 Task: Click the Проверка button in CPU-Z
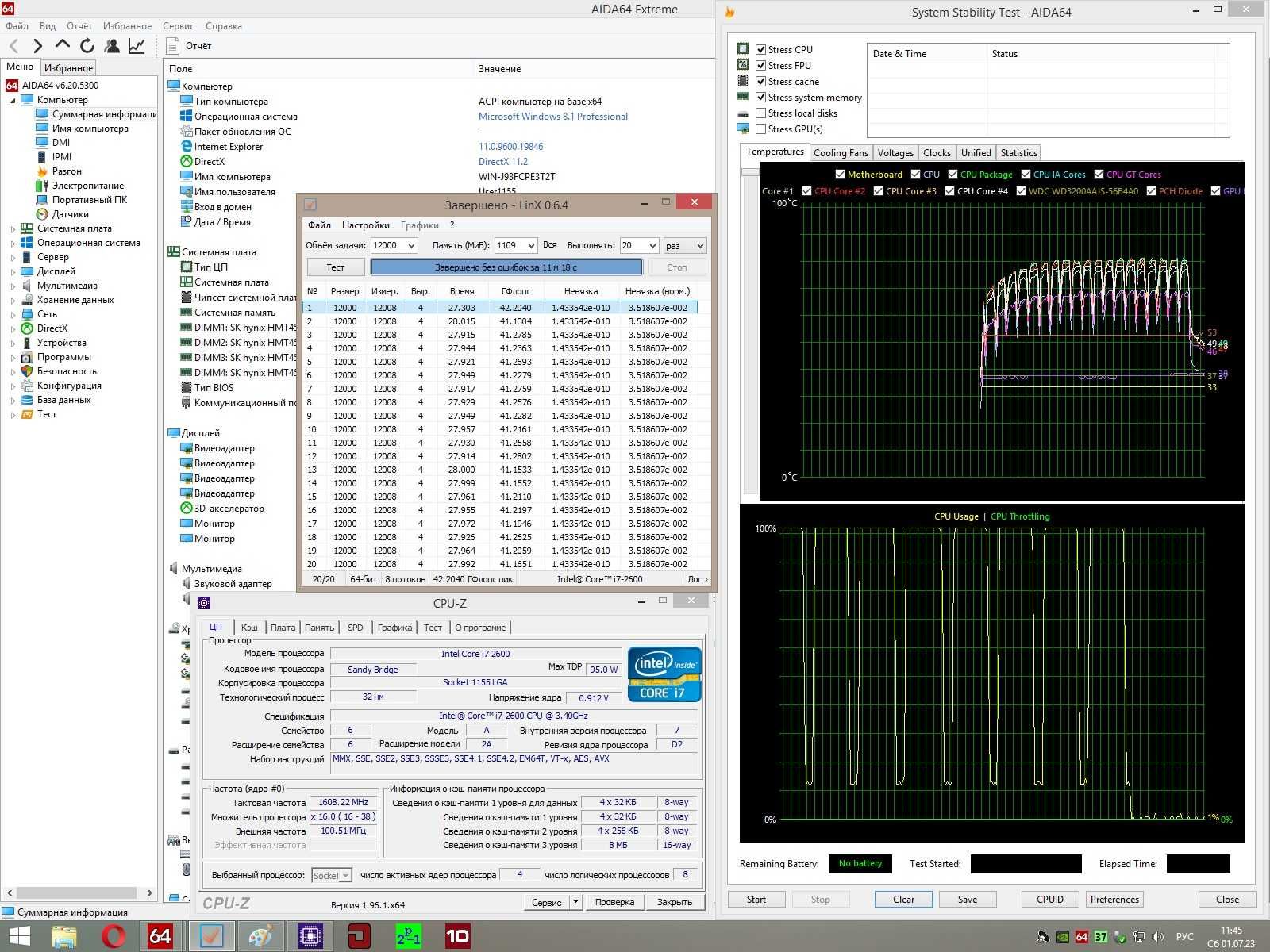[614, 902]
